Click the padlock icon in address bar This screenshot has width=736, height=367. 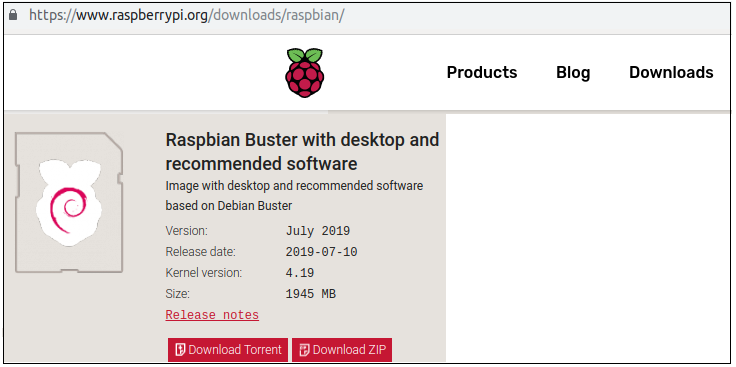pos(13,15)
